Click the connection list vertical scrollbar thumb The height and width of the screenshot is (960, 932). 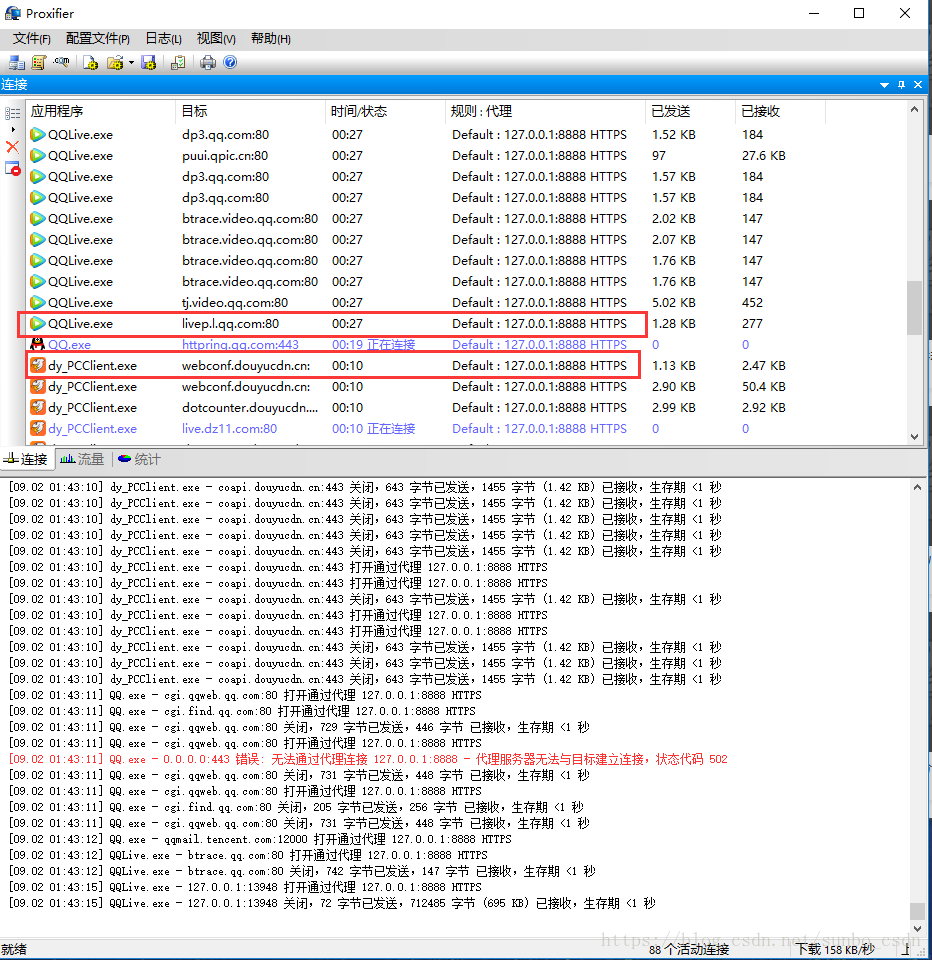[914, 307]
